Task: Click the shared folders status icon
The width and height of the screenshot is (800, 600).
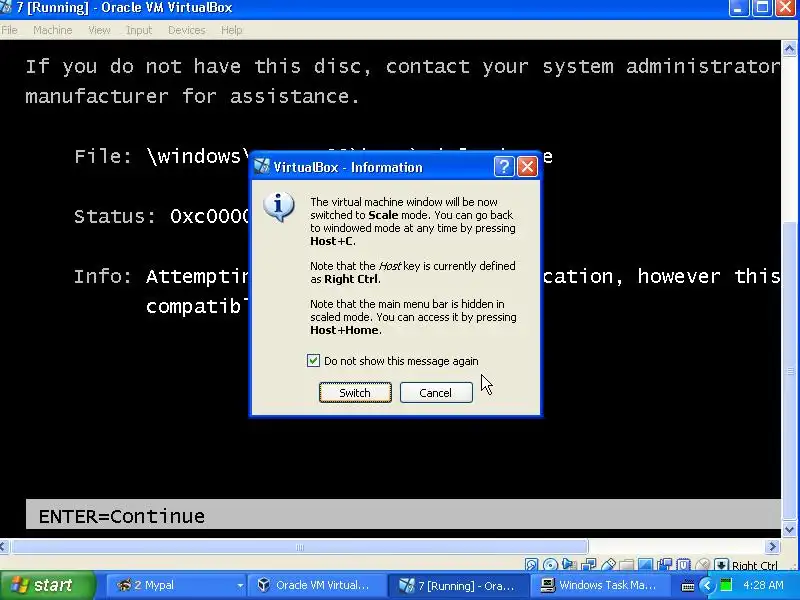Action: 626,564
